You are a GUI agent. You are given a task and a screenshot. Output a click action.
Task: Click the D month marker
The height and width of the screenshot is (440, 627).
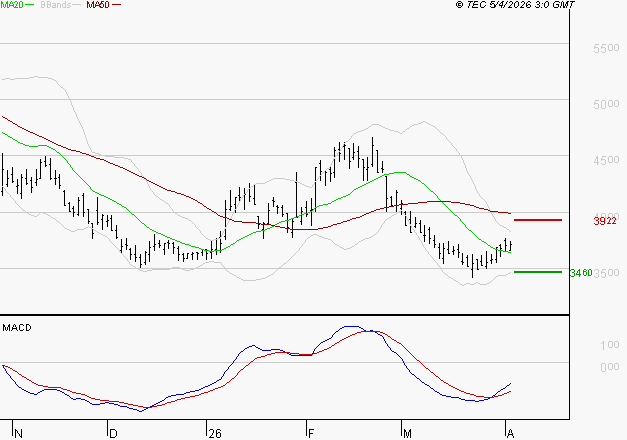click(x=113, y=434)
